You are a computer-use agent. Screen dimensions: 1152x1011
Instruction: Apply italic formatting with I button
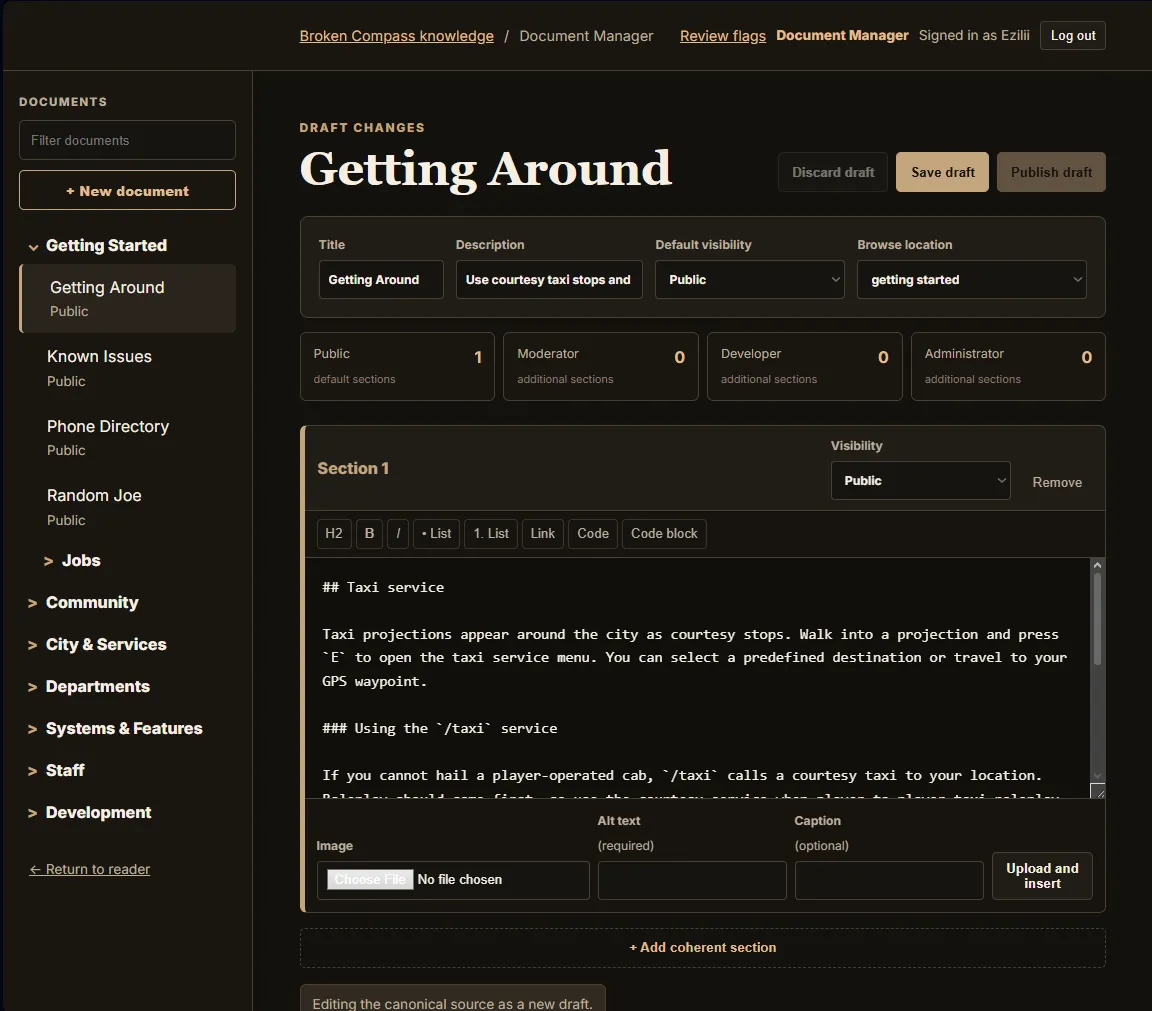[x=398, y=533]
